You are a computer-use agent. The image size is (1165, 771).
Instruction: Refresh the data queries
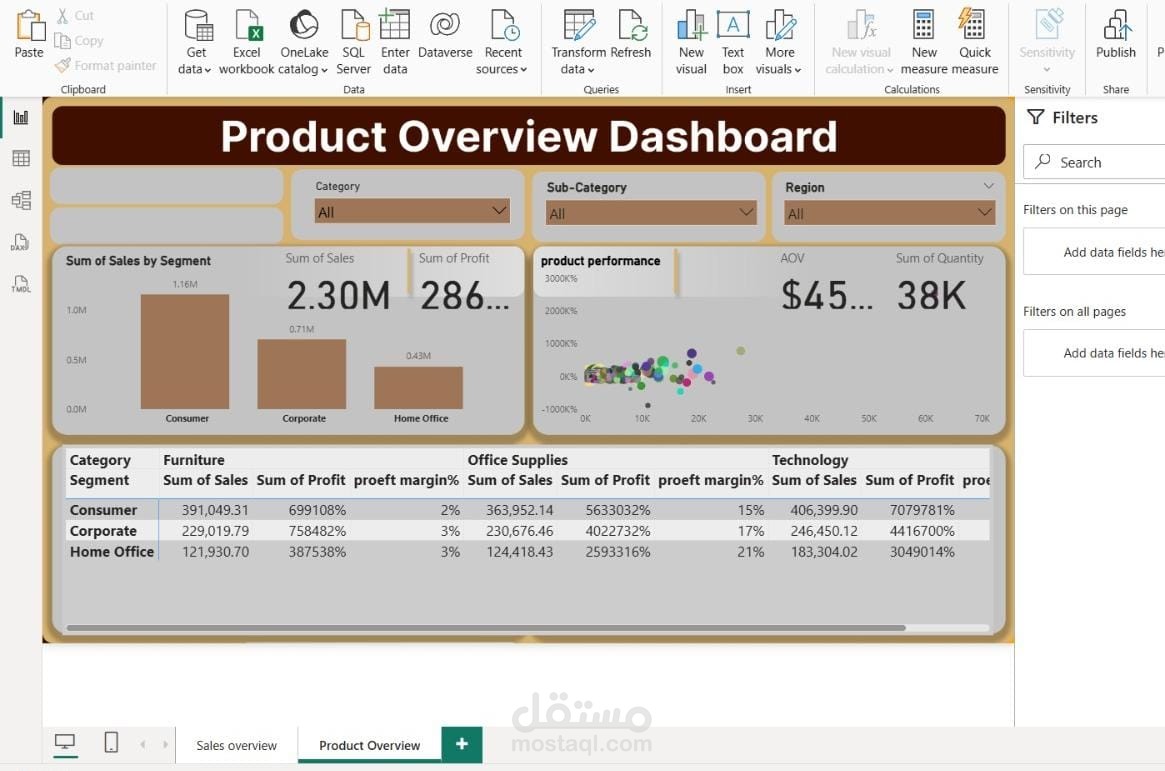tap(631, 34)
